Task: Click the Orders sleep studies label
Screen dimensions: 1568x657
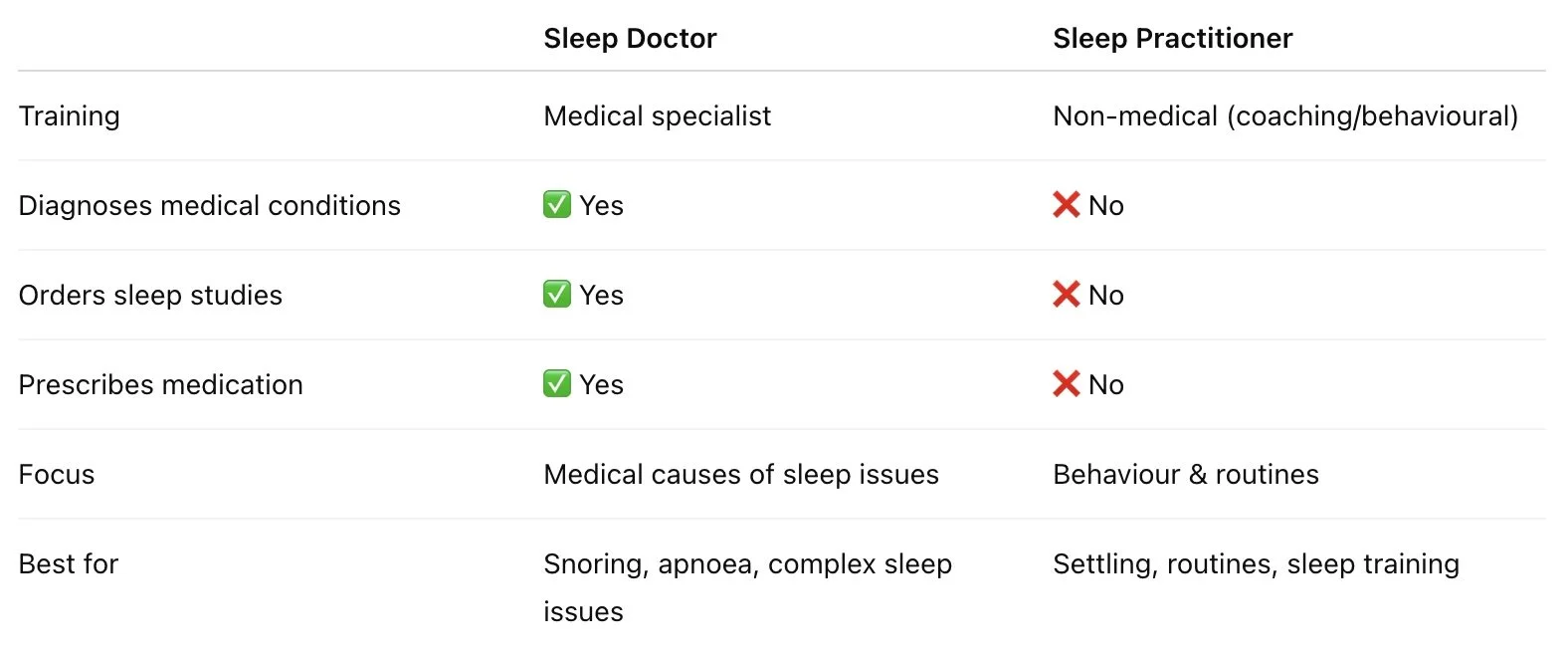Action: point(150,296)
